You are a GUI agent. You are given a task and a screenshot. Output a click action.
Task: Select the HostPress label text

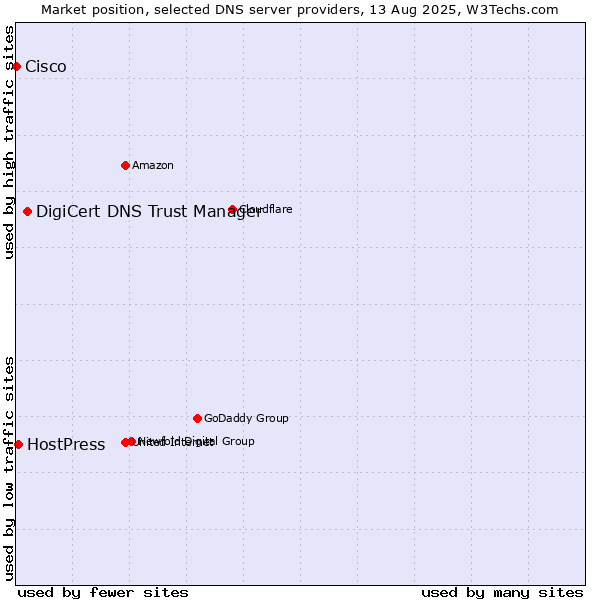pos(66,444)
